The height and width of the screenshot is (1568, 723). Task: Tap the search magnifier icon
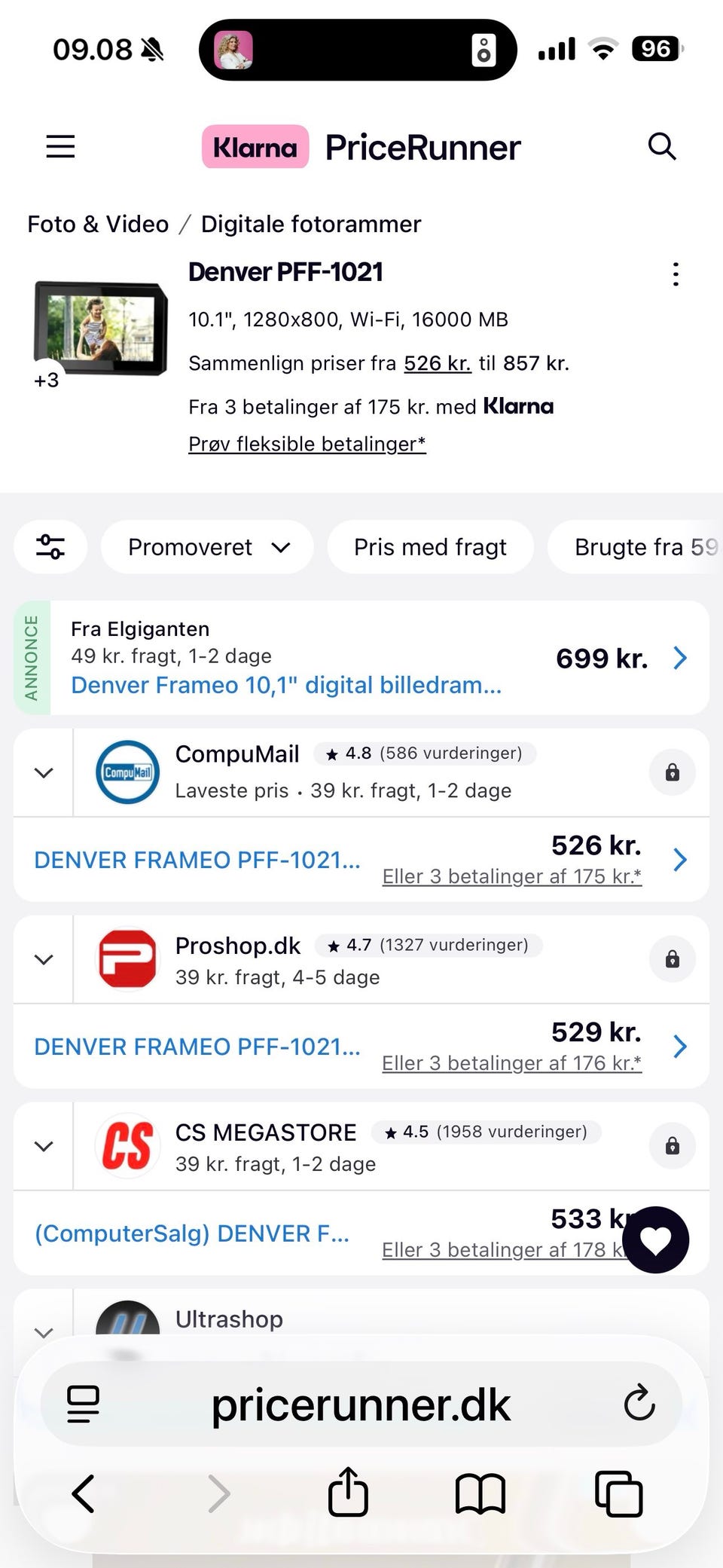661,146
